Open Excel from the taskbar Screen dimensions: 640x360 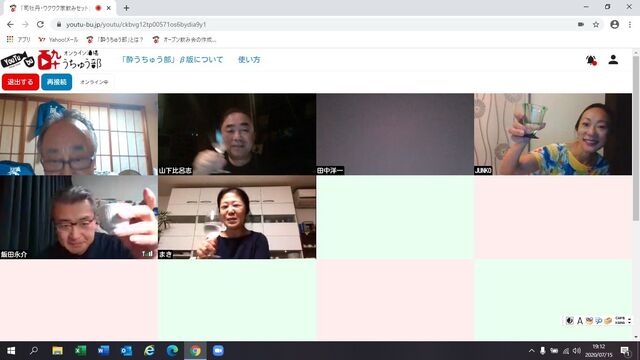point(80,351)
